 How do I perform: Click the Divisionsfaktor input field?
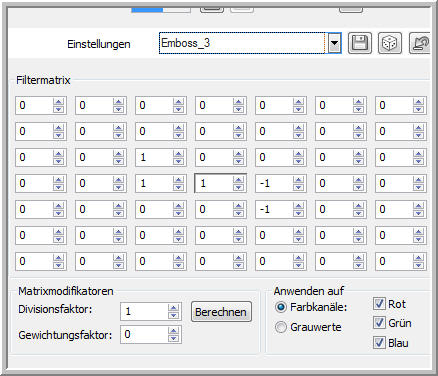[144, 312]
